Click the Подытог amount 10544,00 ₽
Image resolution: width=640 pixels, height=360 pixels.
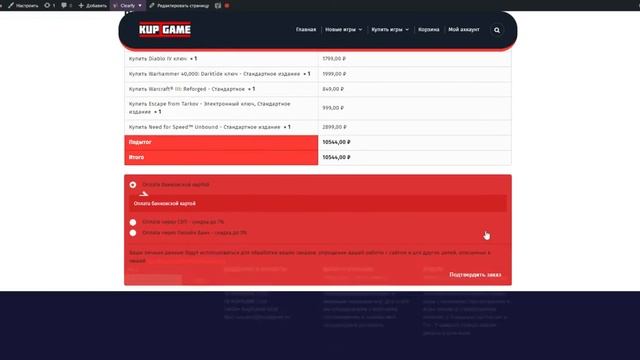pyautogui.click(x=336, y=142)
